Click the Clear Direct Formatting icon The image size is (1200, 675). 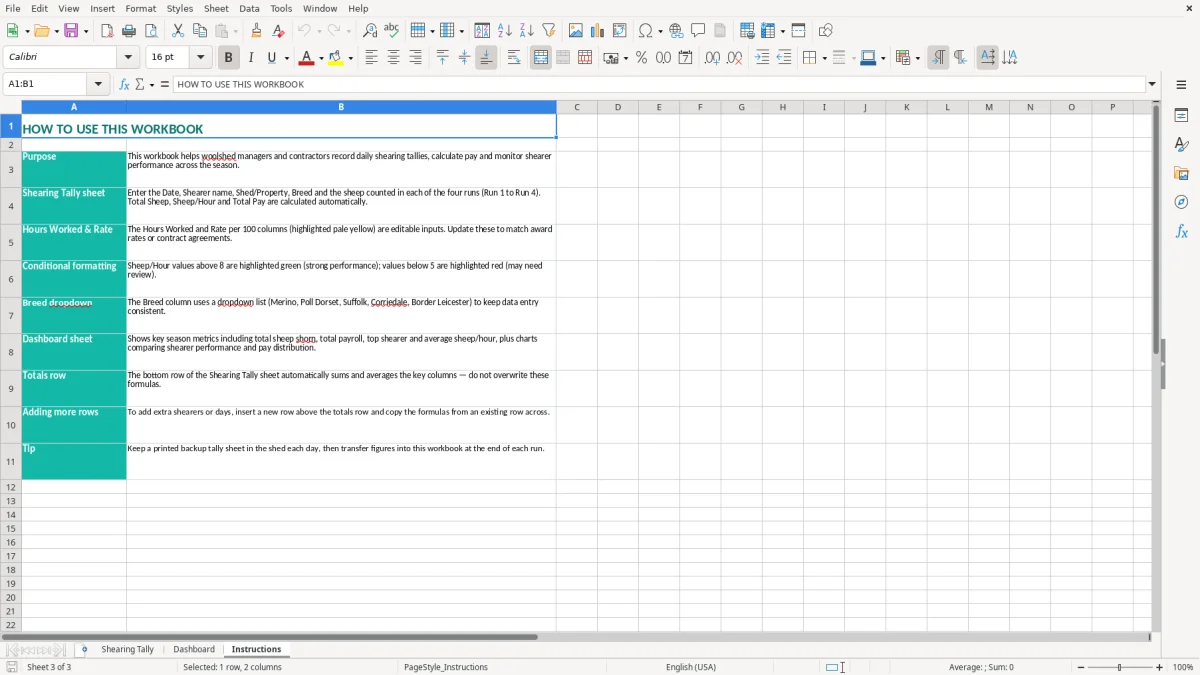[x=278, y=31]
